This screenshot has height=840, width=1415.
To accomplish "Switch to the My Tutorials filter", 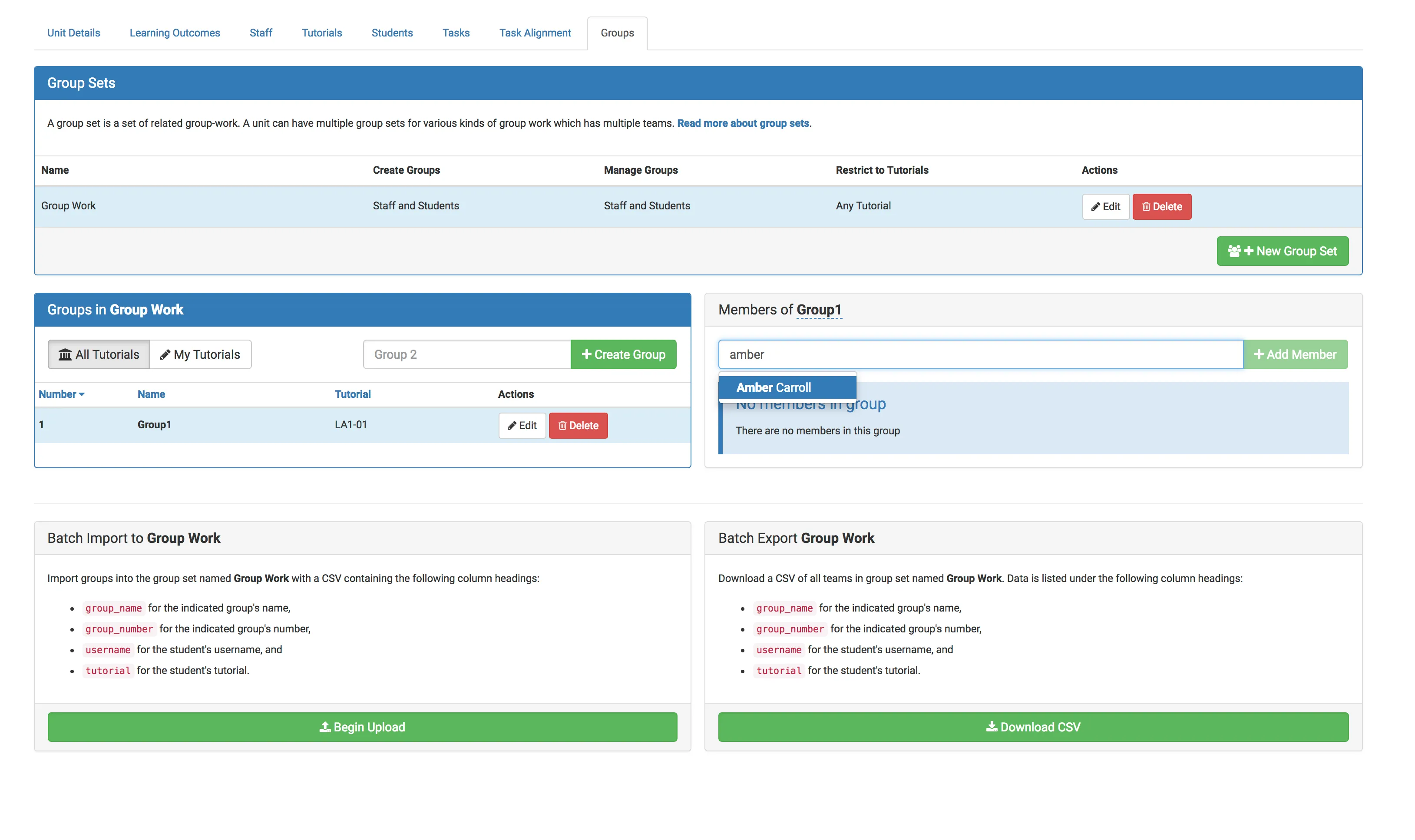I will [x=200, y=354].
